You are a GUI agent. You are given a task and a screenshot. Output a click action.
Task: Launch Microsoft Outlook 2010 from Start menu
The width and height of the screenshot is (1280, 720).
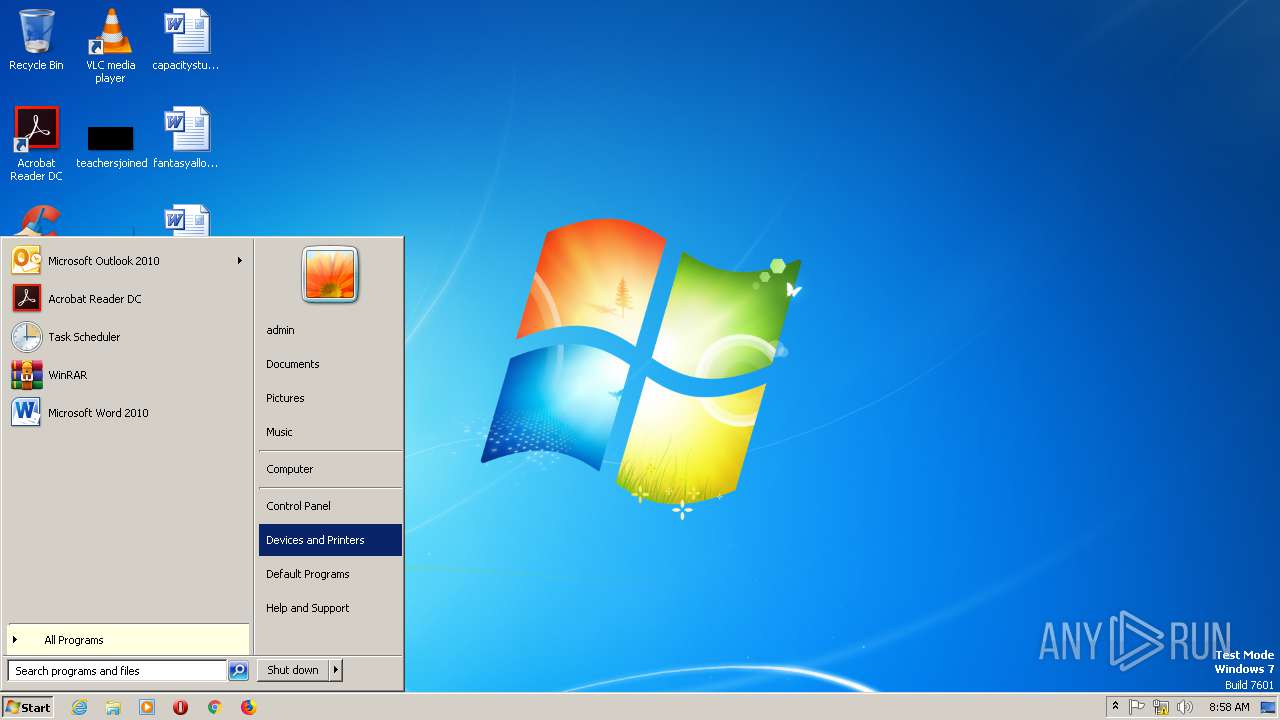[127, 261]
